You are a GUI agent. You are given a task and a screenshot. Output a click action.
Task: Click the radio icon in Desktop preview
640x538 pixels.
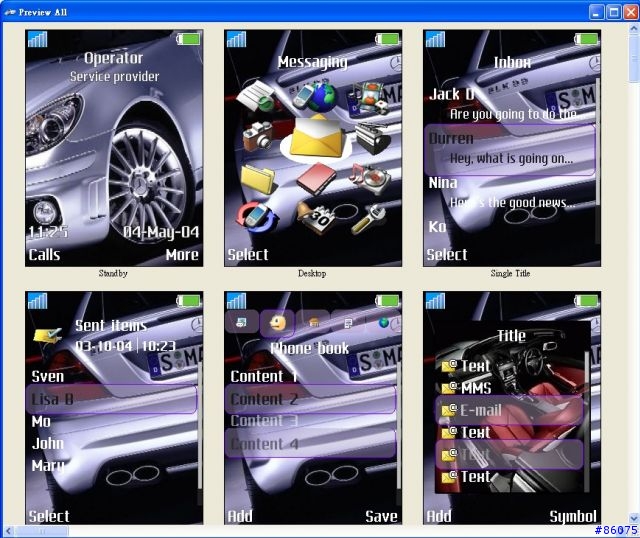tap(372, 138)
